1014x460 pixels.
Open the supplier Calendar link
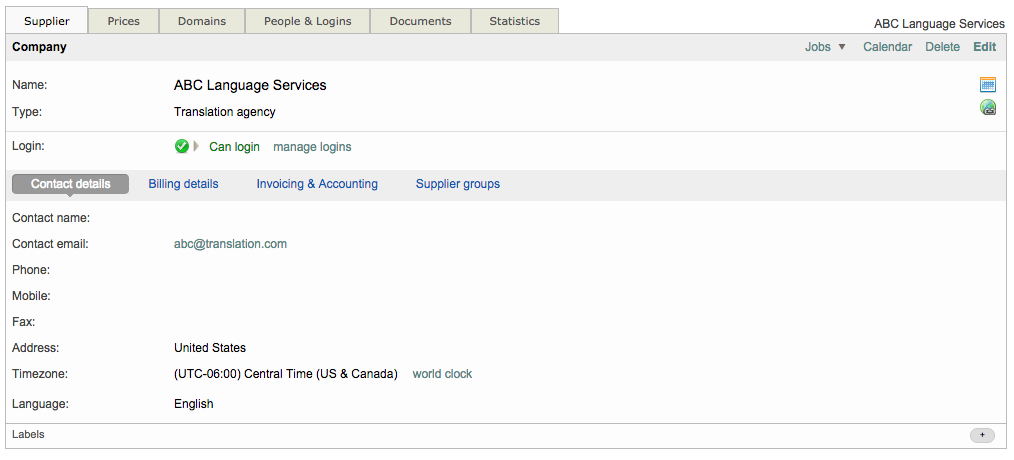click(887, 47)
